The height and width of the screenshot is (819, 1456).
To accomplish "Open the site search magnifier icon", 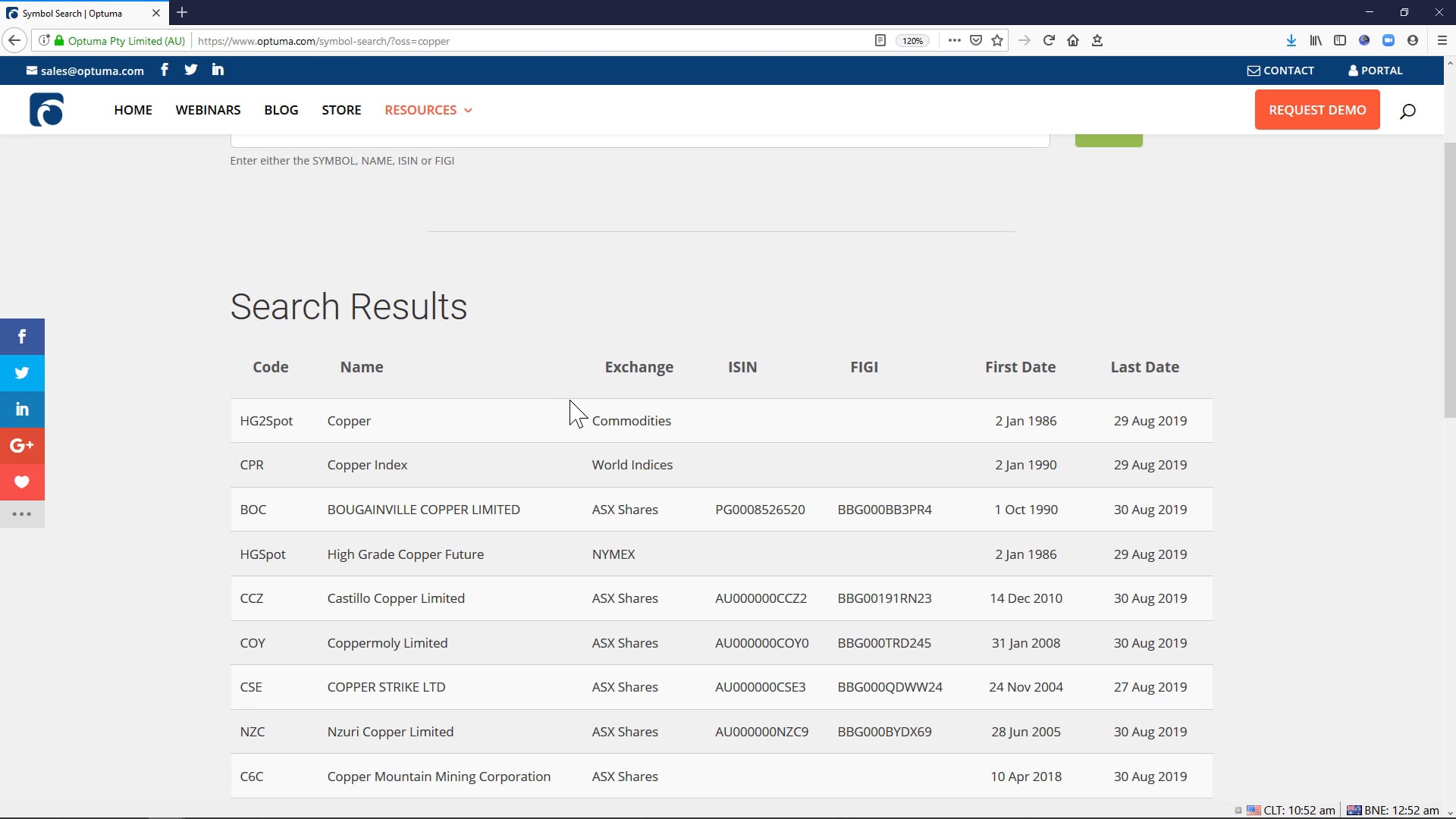I will click(x=1407, y=111).
